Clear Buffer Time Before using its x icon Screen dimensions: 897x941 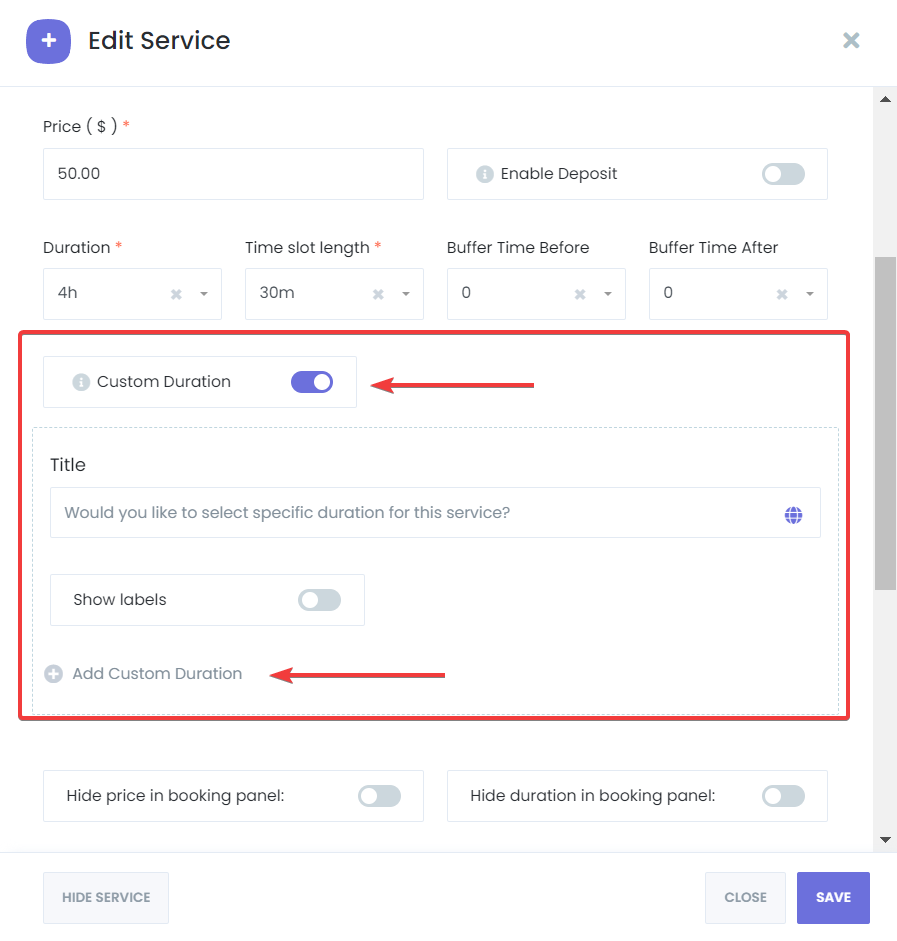click(579, 294)
